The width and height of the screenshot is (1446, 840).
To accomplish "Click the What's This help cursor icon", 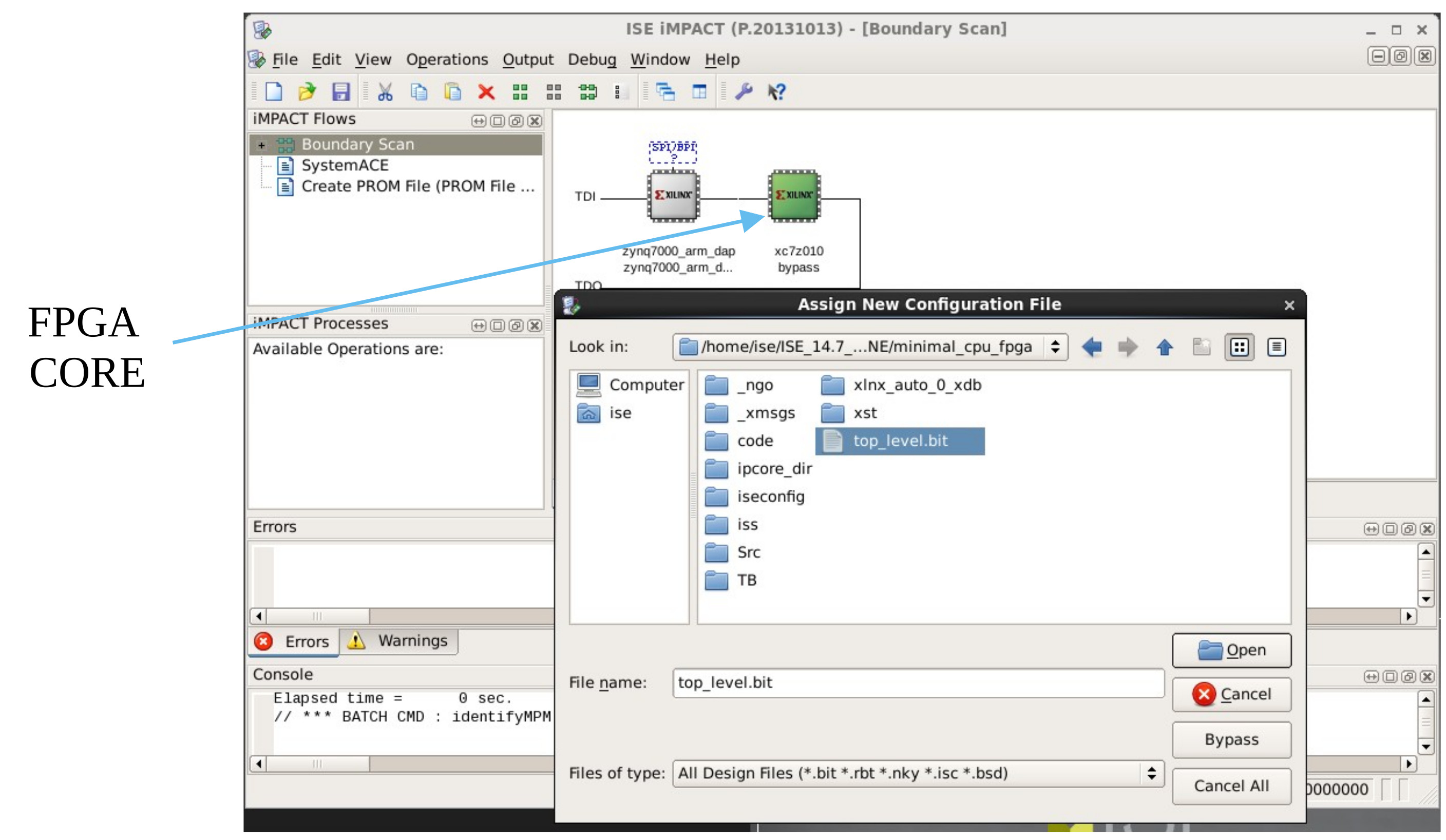I will pos(777,92).
